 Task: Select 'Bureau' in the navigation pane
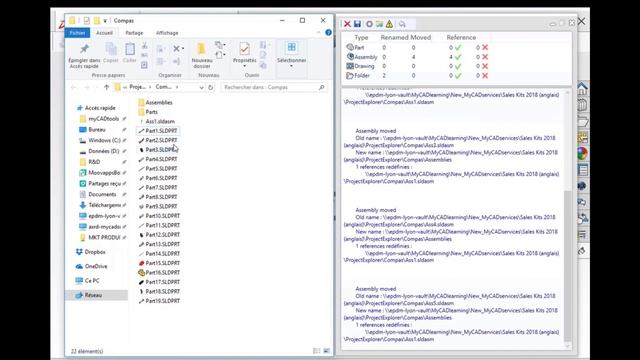[x=97, y=129]
